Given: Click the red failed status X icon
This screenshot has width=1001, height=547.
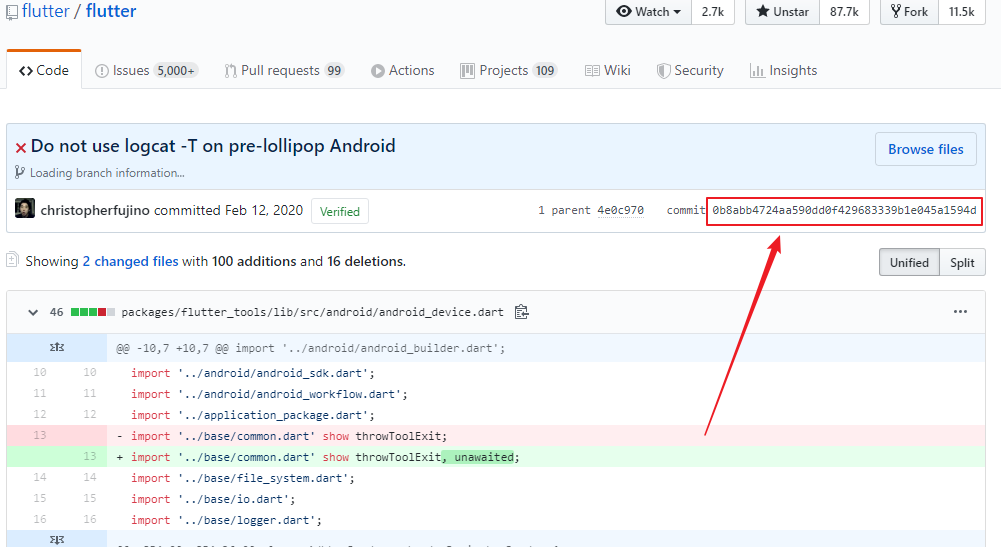Looking at the screenshot, I should coord(20,147).
